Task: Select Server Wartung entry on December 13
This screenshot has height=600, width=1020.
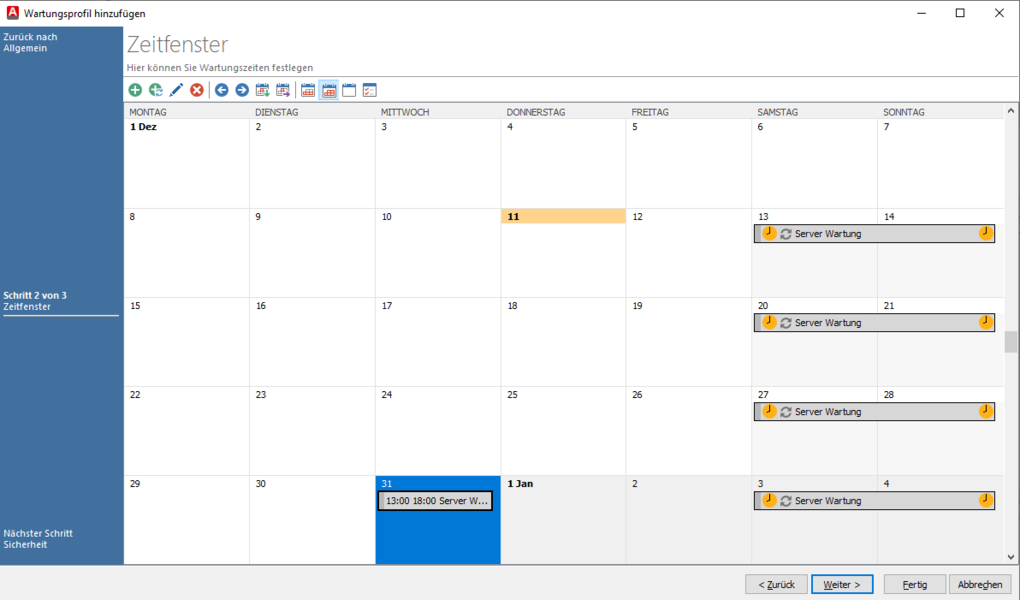Action: pos(873,234)
